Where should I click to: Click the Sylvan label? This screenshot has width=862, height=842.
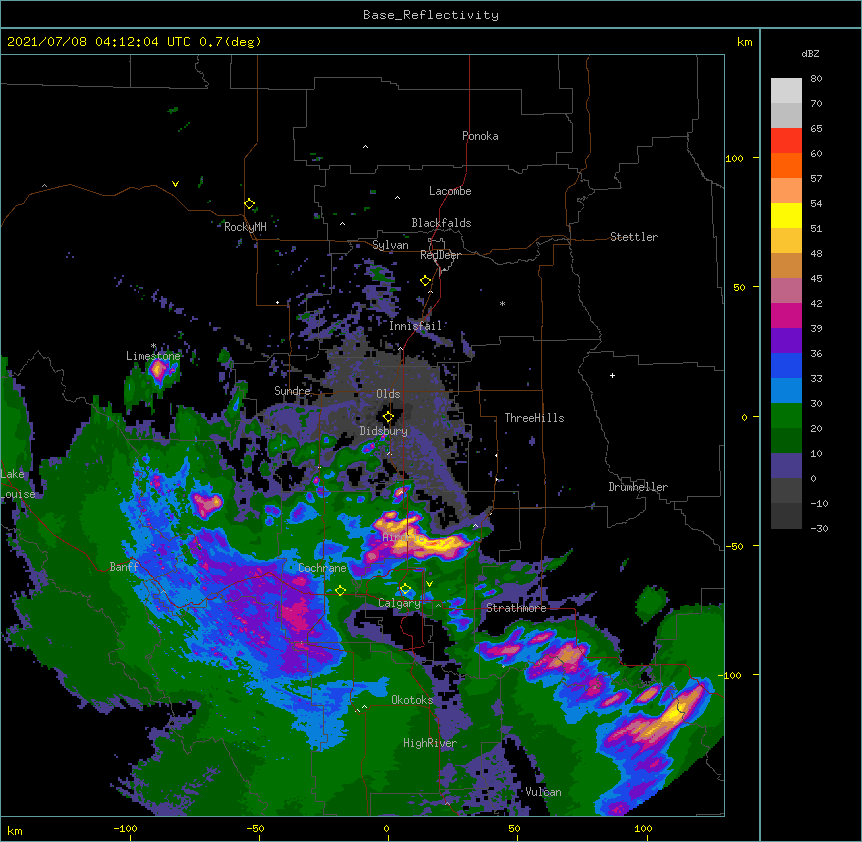(x=390, y=245)
